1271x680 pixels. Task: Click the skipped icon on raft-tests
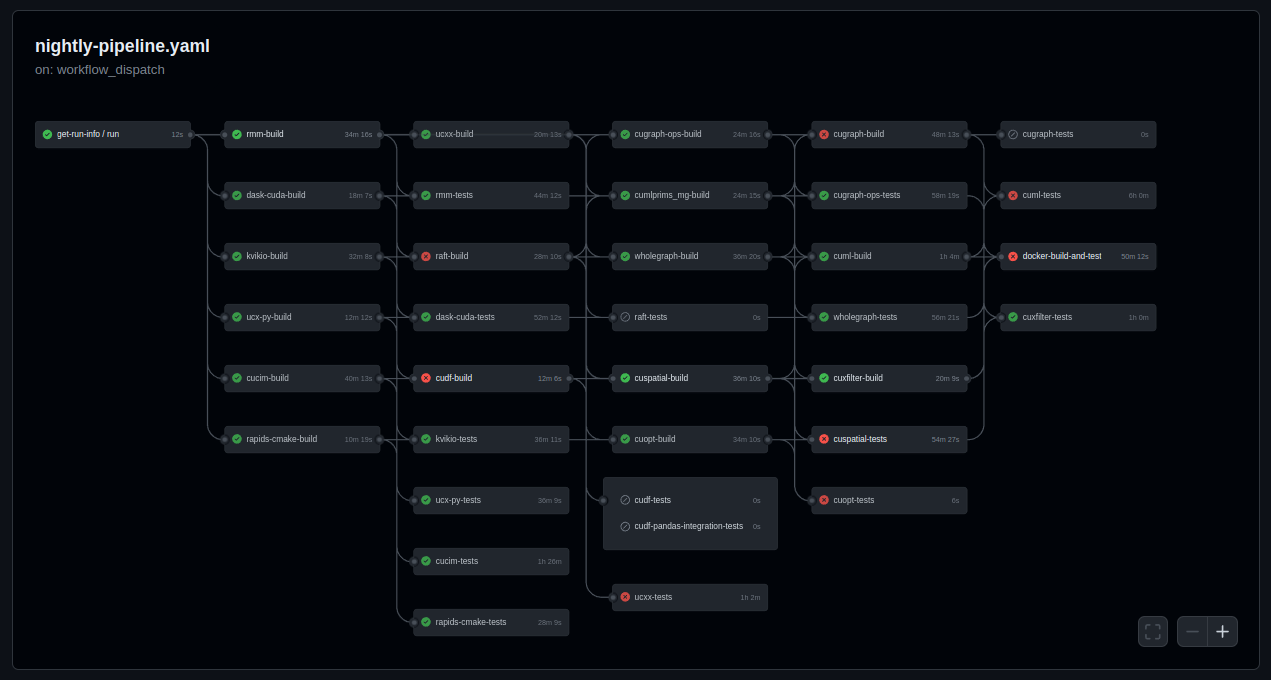coord(625,317)
